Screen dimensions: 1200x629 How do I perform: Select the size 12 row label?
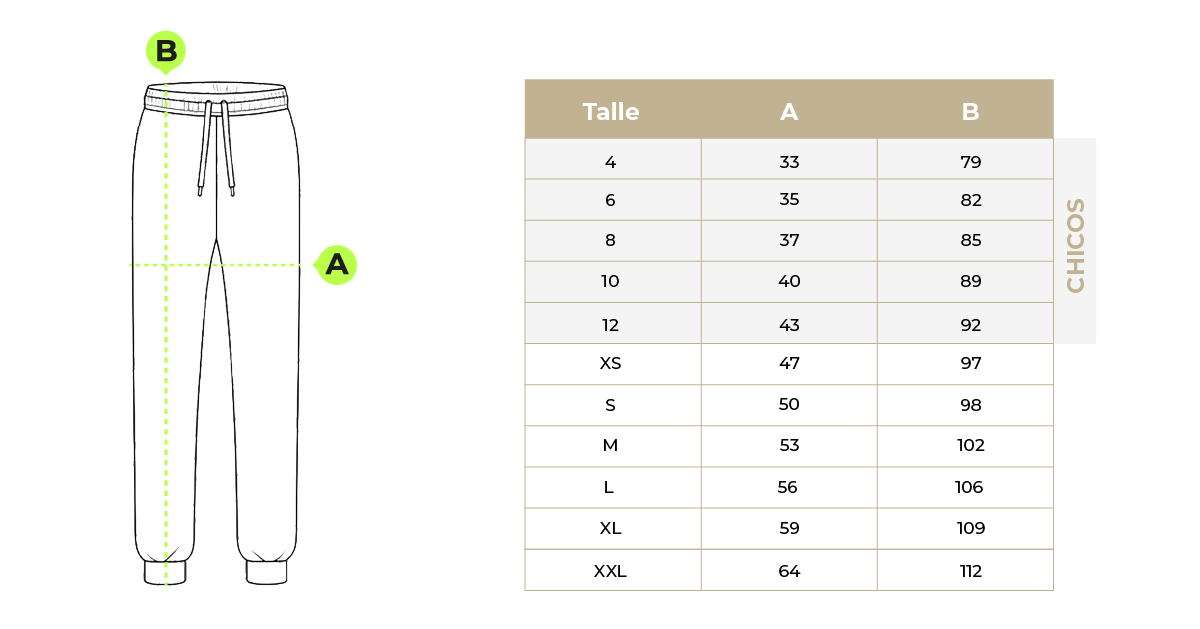pos(610,325)
